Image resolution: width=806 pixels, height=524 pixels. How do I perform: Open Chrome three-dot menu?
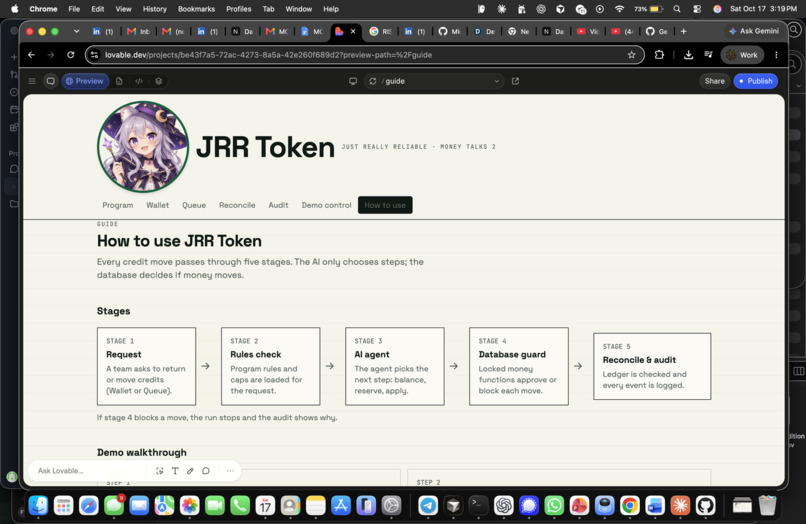point(776,55)
